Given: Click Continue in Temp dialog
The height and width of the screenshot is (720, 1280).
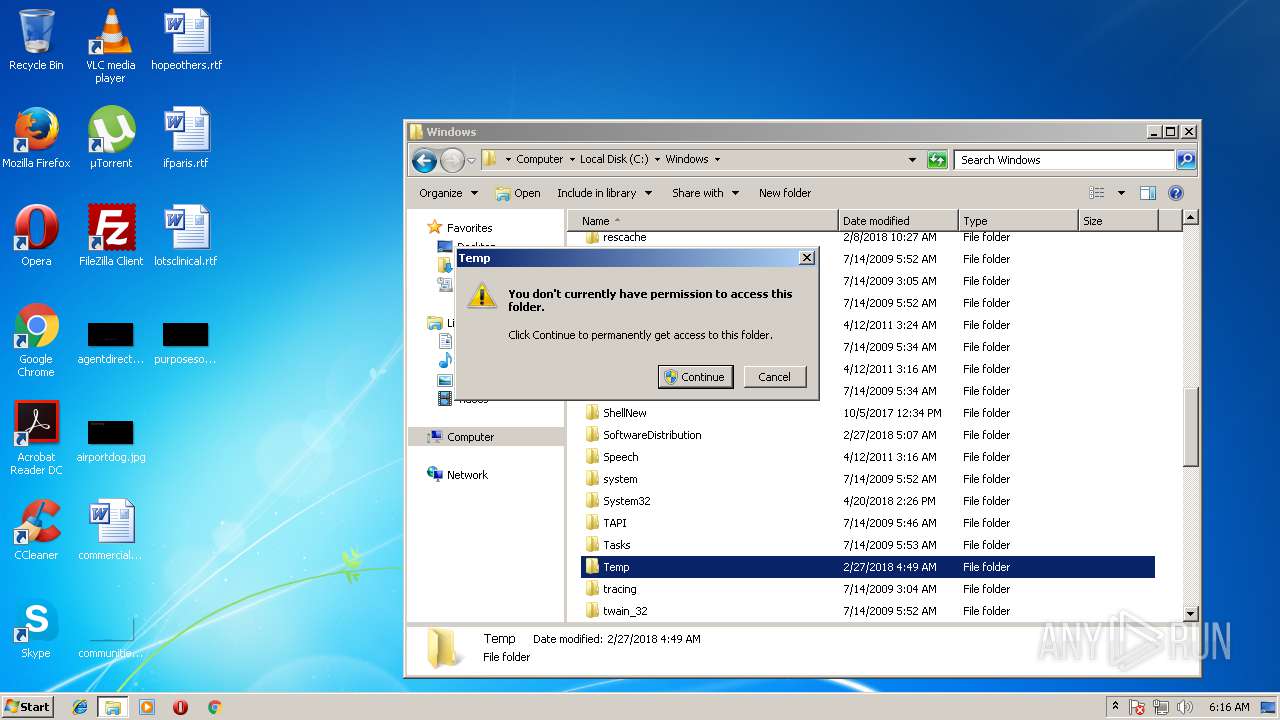Looking at the screenshot, I should coord(696,377).
